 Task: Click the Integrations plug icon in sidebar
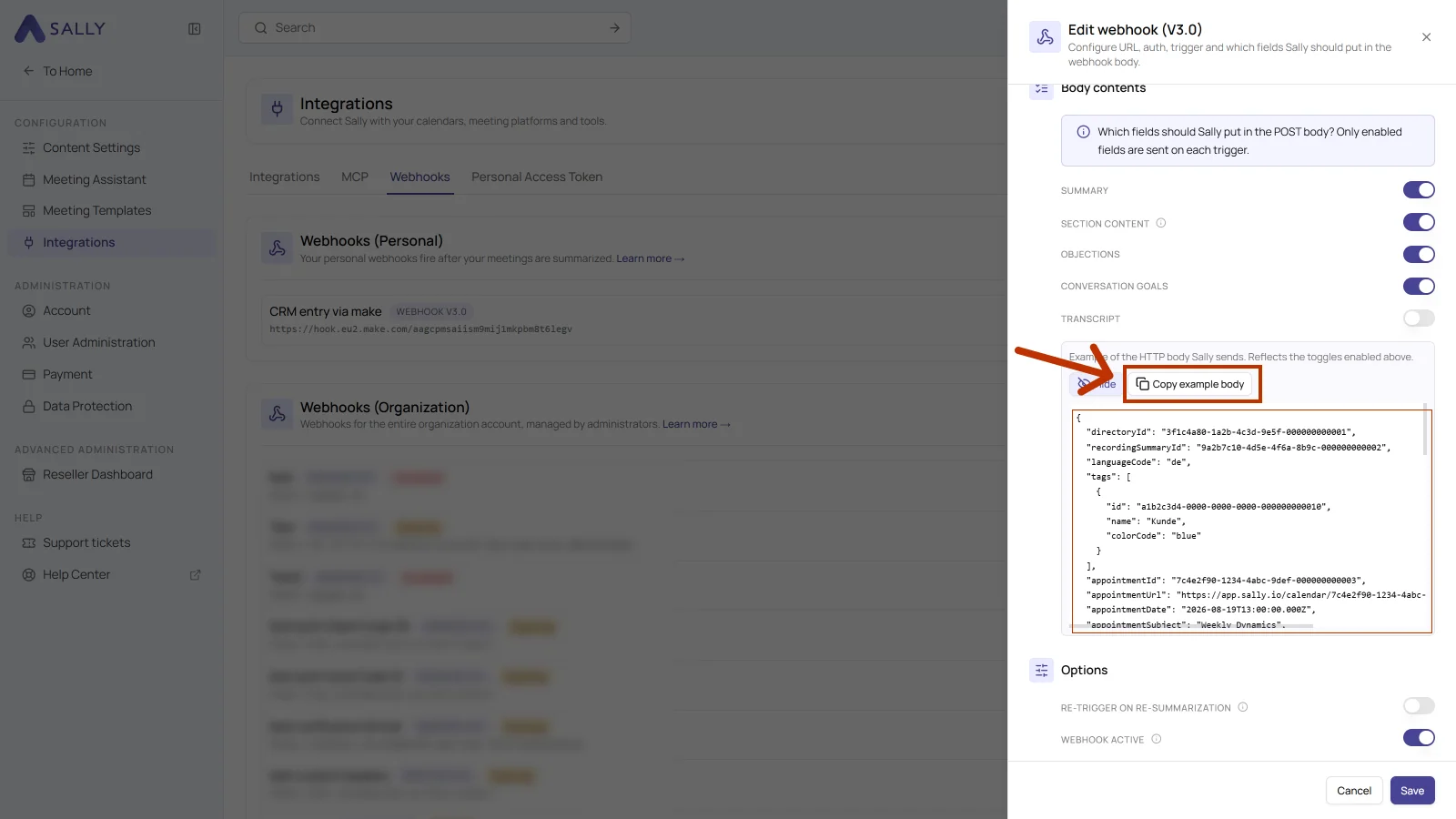[x=29, y=242]
